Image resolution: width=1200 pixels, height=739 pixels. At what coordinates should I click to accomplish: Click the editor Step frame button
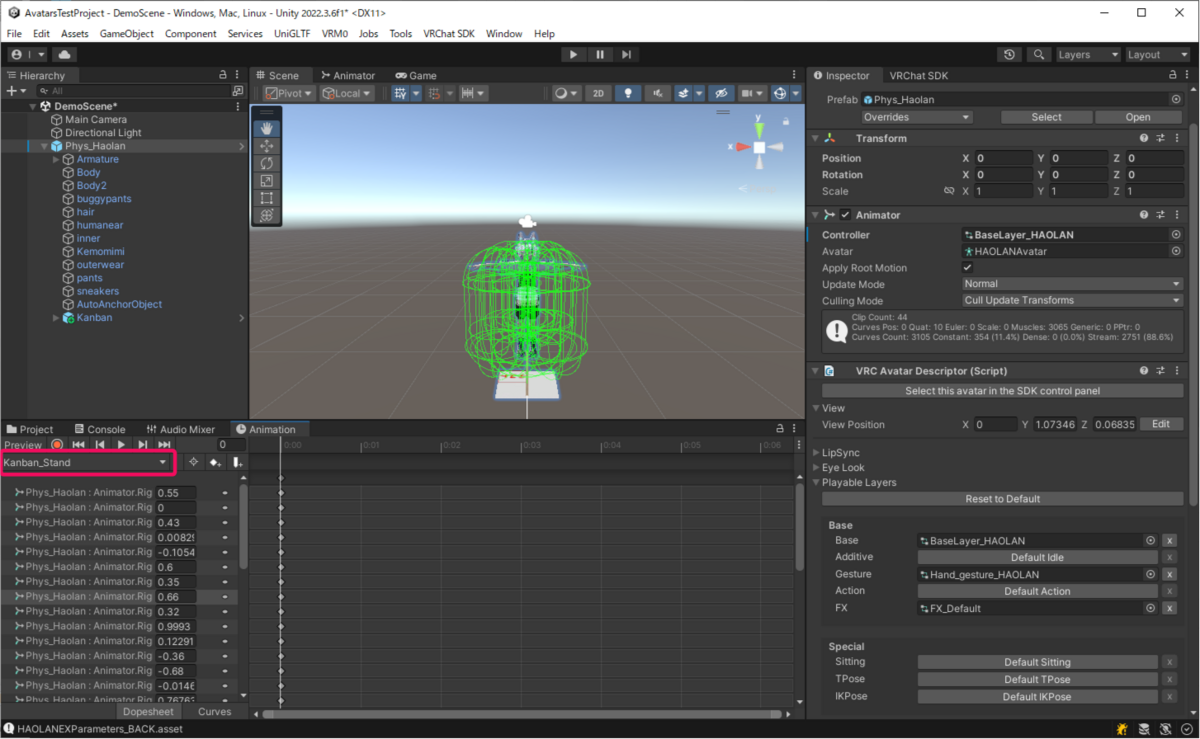click(626, 55)
